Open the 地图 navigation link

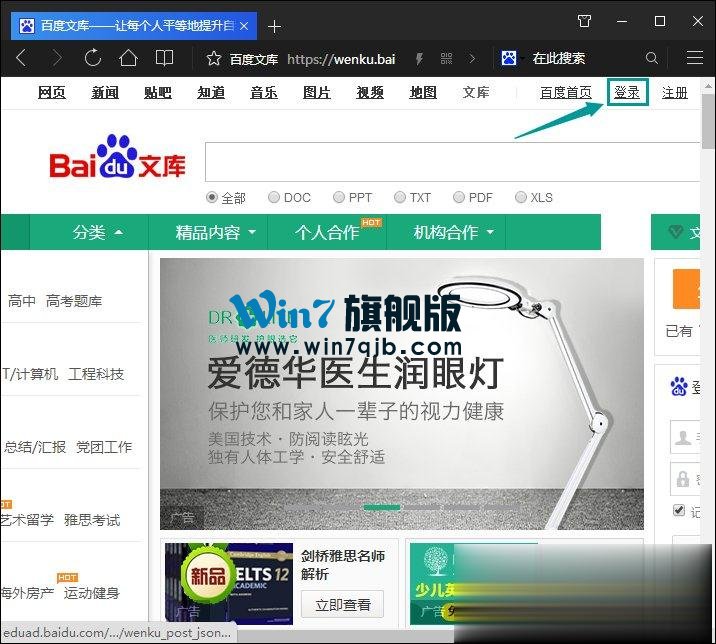pyautogui.click(x=423, y=93)
